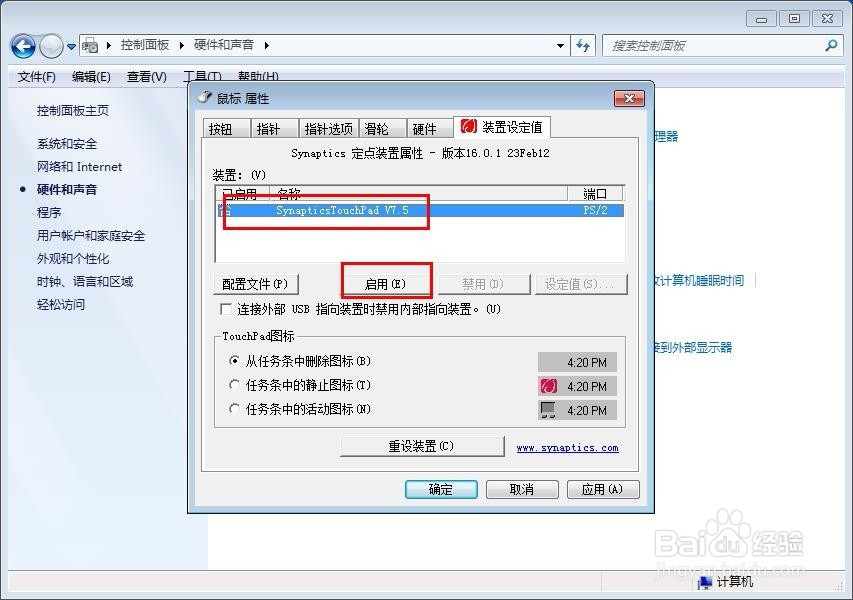This screenshot has height=600, width=853.
Task: Minimize the Control Panel window
Action: tap(761, 19)
